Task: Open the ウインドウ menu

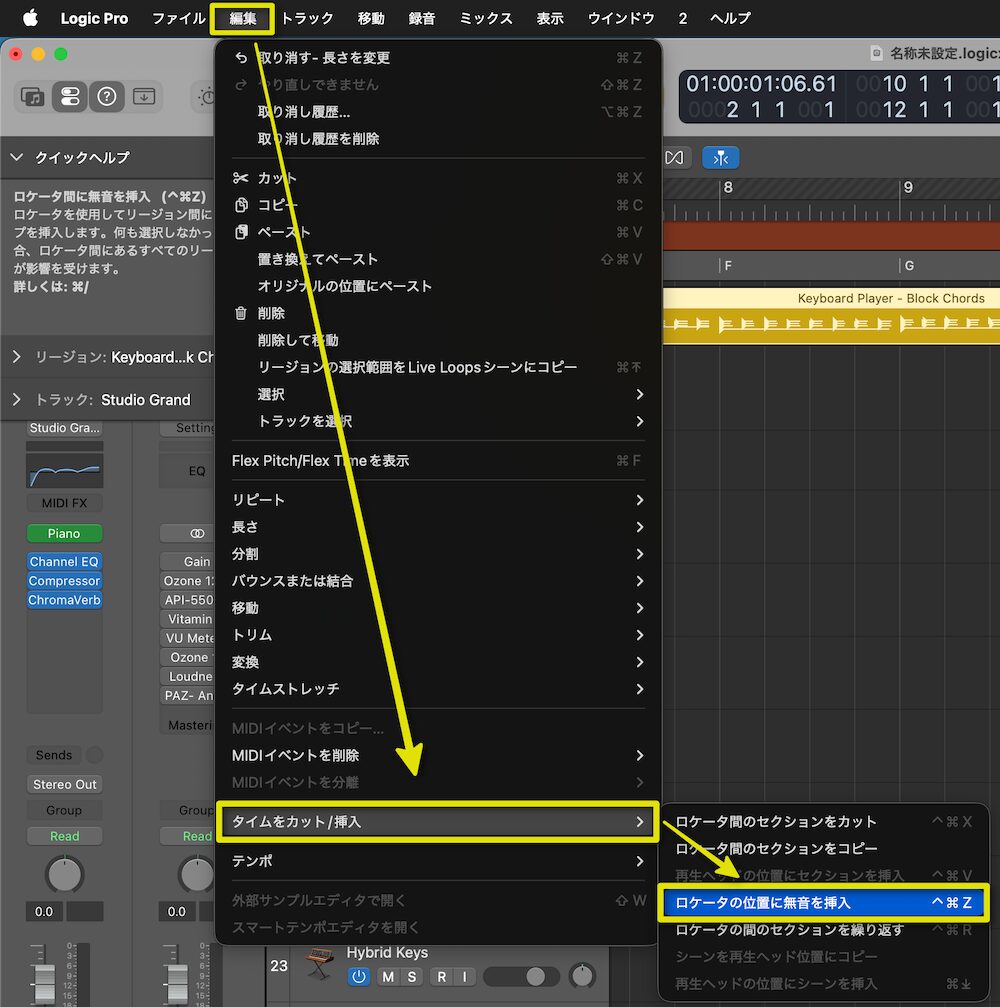Action: [x=621, y=18]
